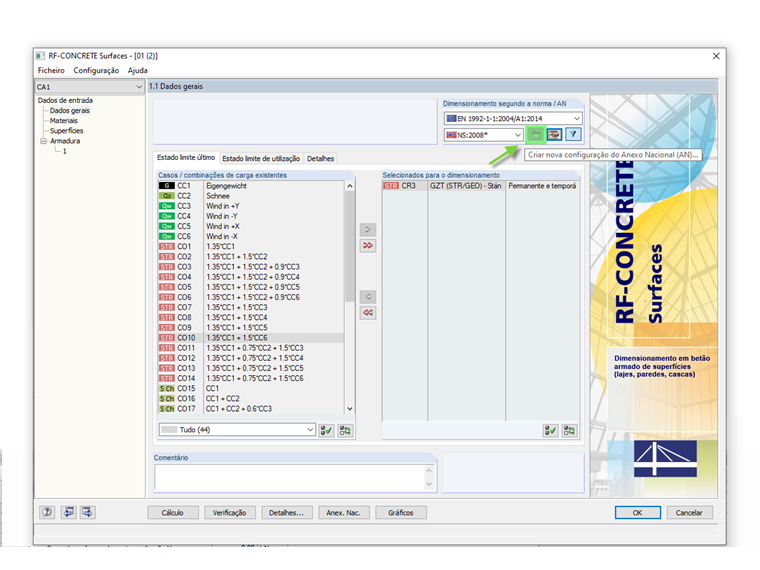The width and height of the screenshot is (760, 570).
Task: Select combination CO2 in the list
Action: [251, 257]
